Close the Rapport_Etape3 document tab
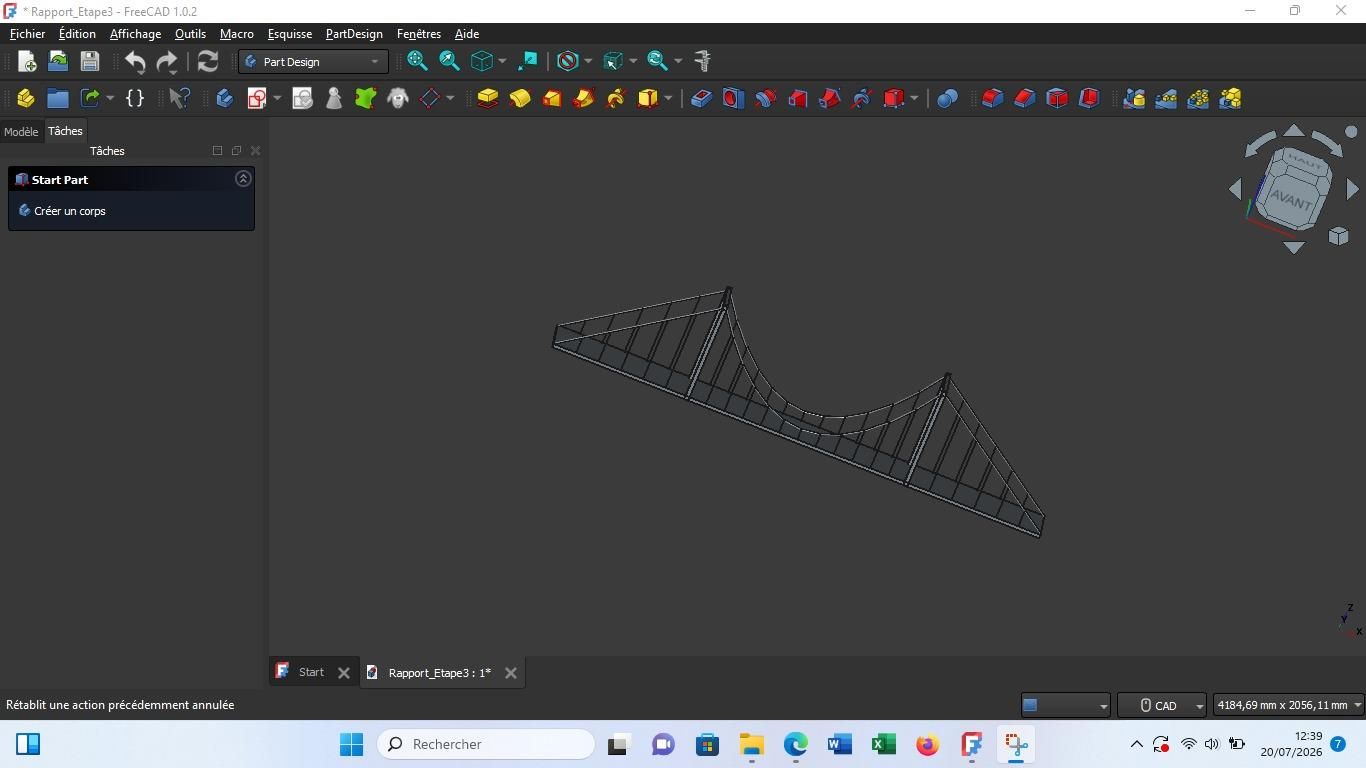This screenshot has height=768, width=1366. click(511, 673)
